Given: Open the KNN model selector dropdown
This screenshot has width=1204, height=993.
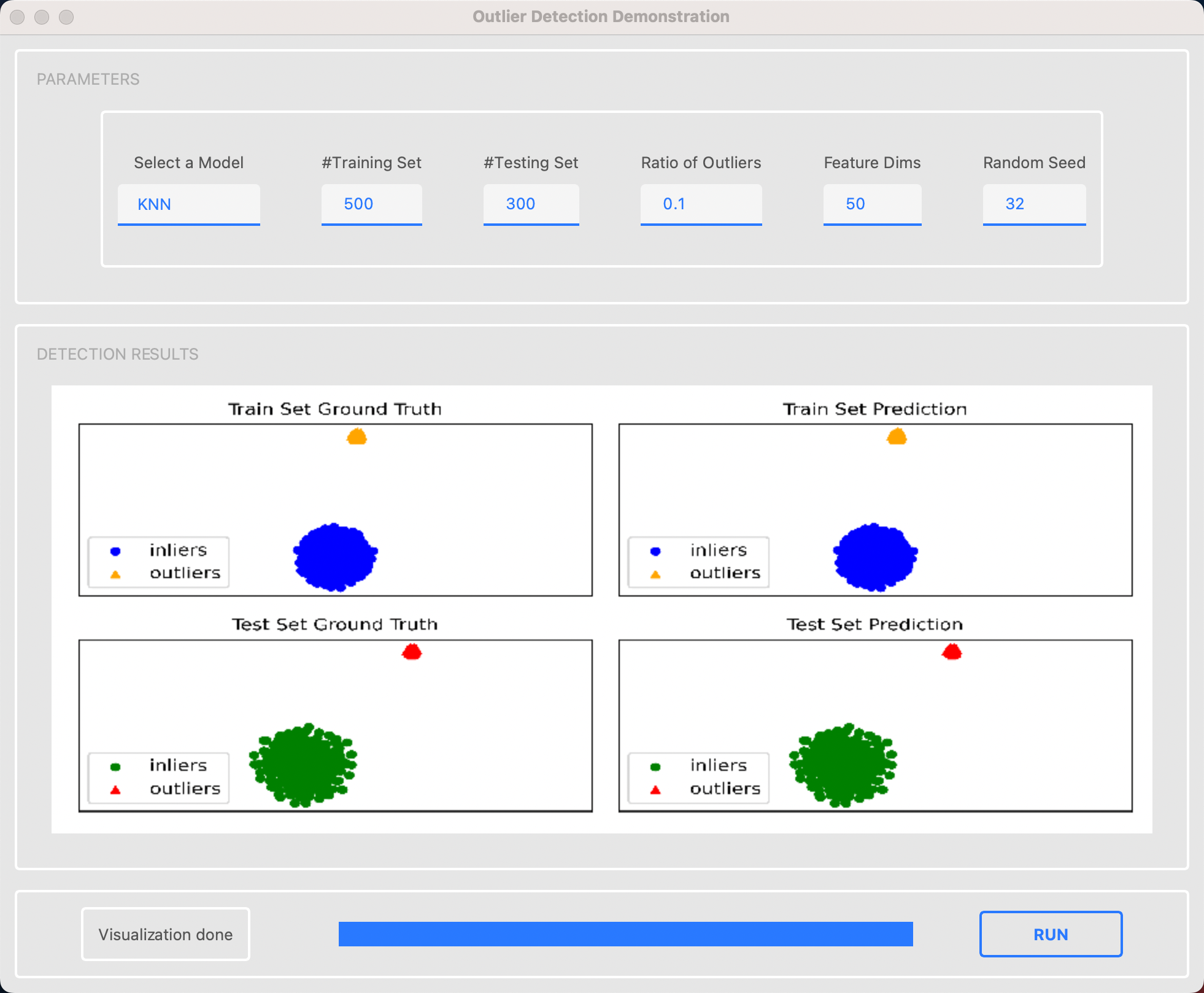Looking at the screenshot, I should (x=188, y=204).
